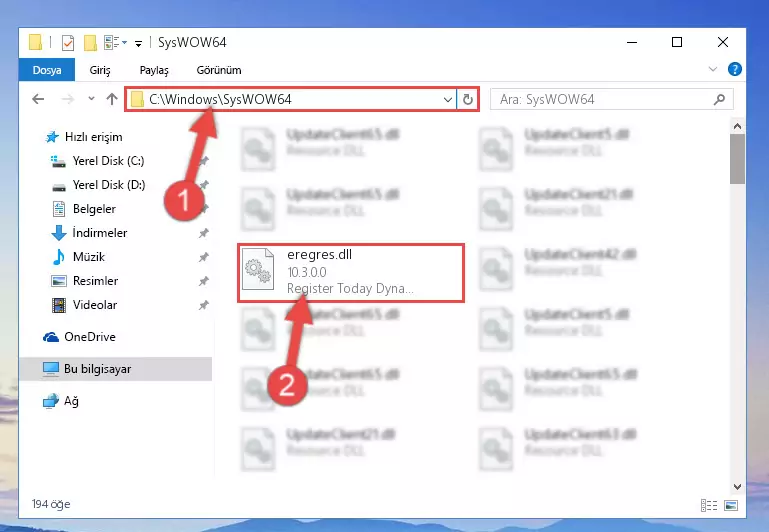The width and height of the screenshot is (769, 532).
Task: Click the OneDrive cloud icon
Action: pyautogui.click(x=51, y=337)
